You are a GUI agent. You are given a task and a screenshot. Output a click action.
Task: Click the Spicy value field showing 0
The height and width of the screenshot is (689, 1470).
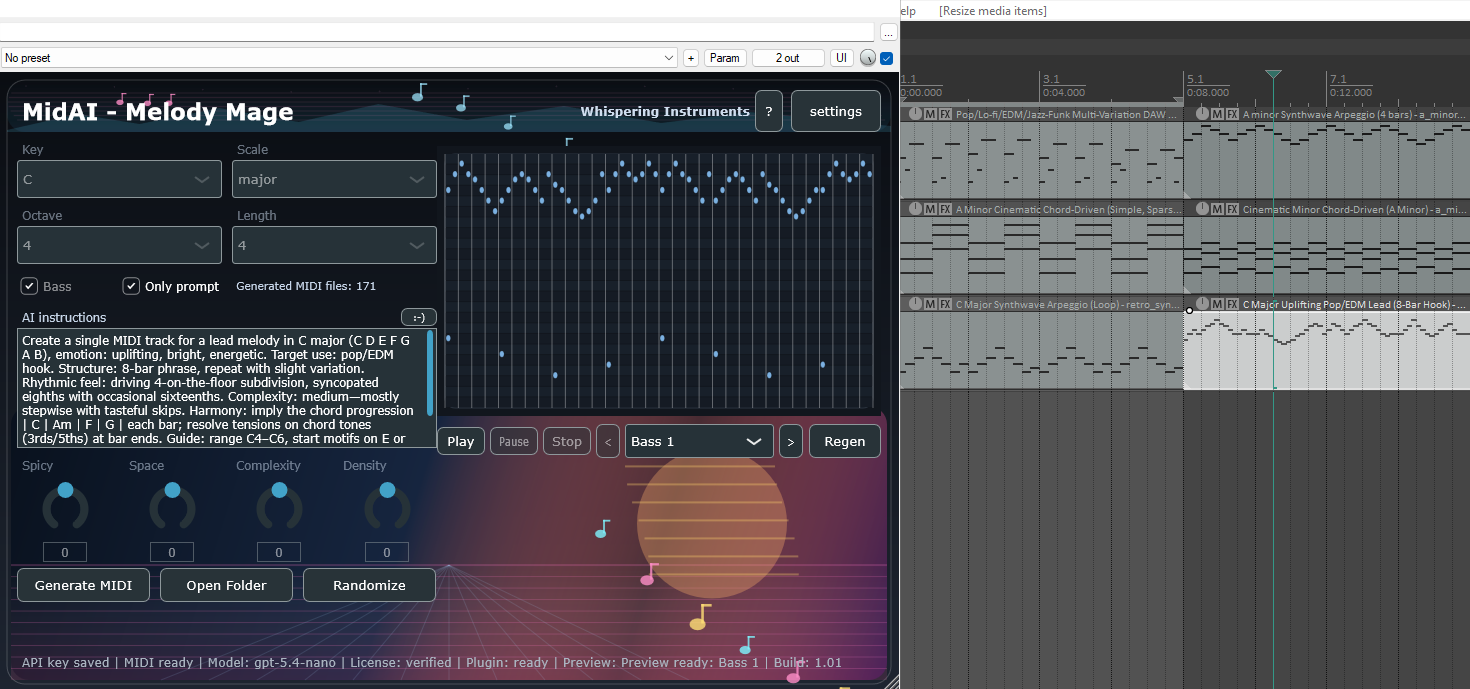click(65, 552)
